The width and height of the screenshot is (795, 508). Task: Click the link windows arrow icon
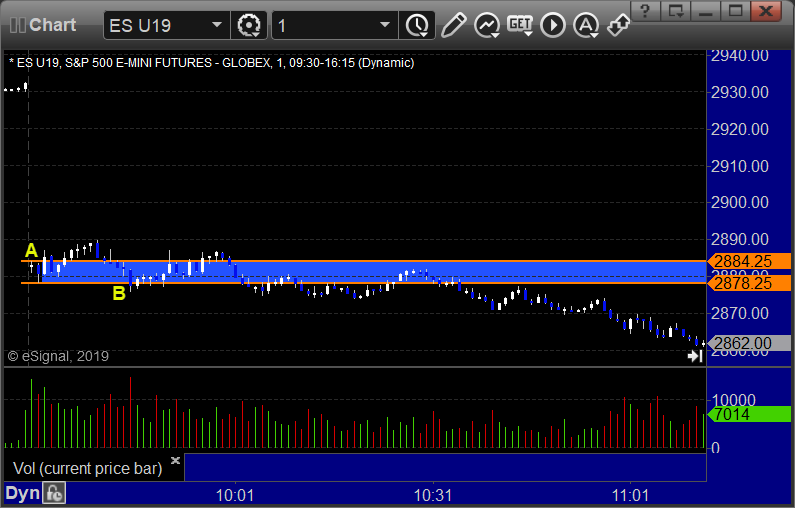pos(619,25)
